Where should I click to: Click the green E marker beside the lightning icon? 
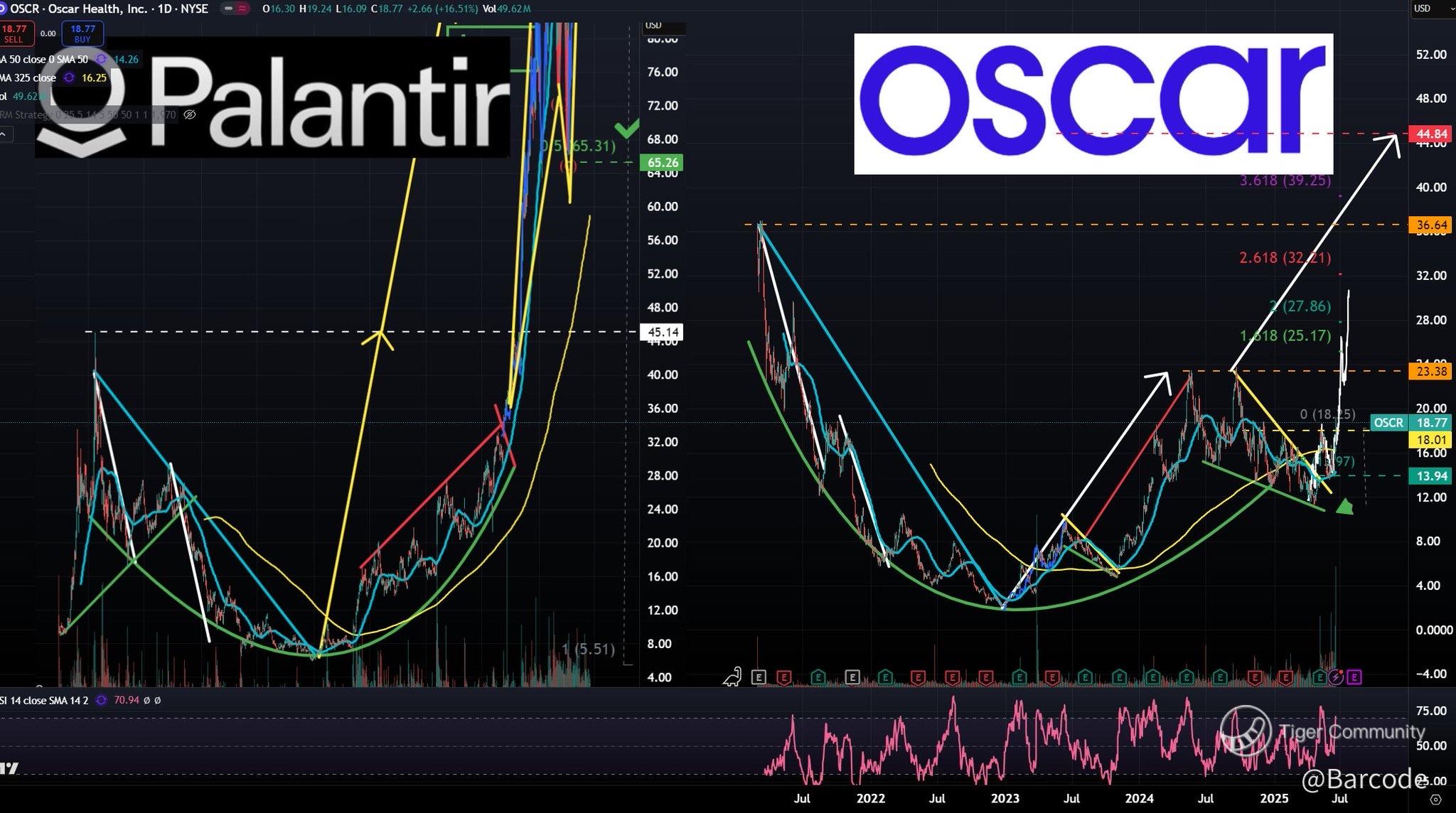pyautogui.click(x=1320, y=677)
